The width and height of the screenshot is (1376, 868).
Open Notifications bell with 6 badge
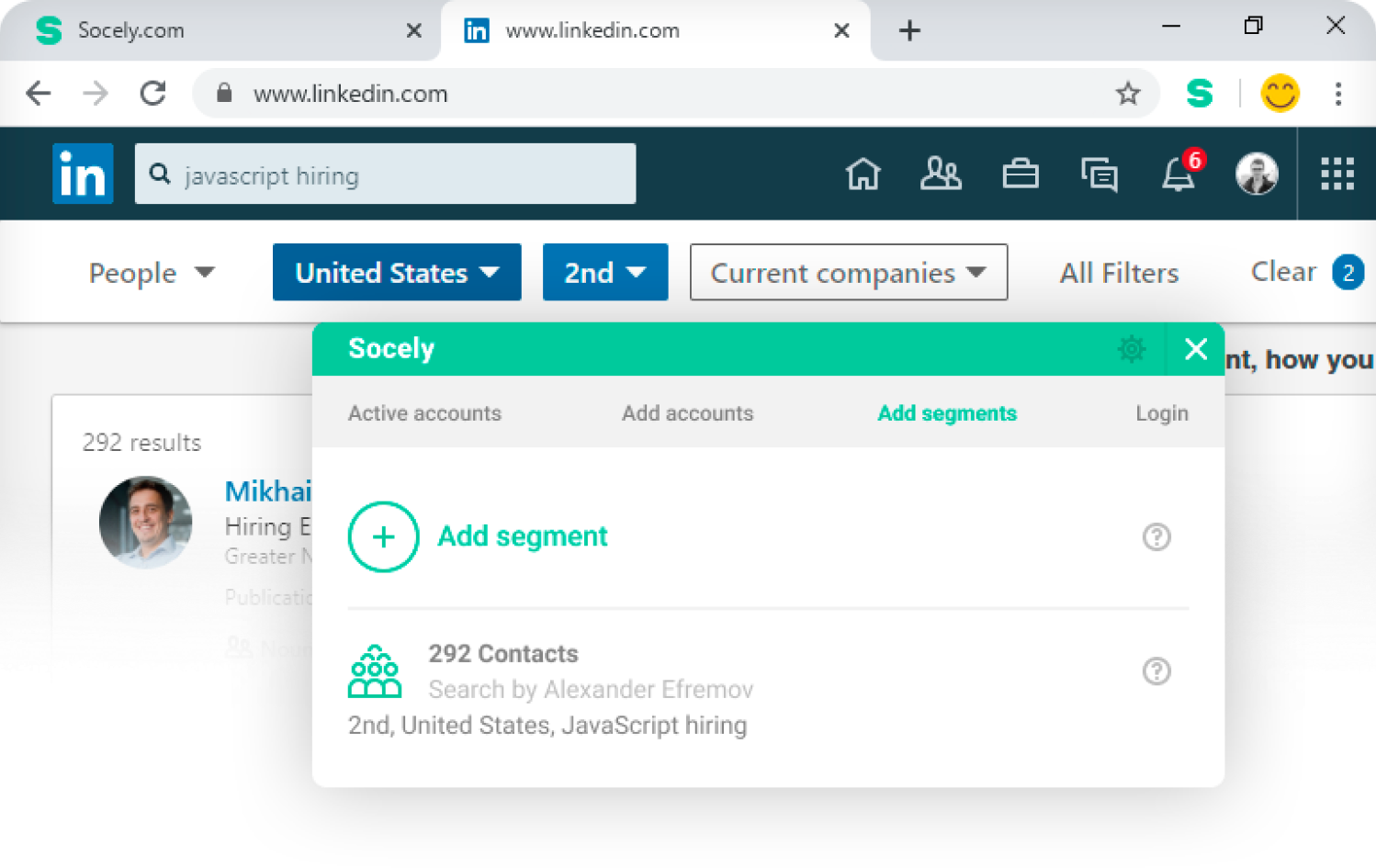click(x=1181, y=171)
